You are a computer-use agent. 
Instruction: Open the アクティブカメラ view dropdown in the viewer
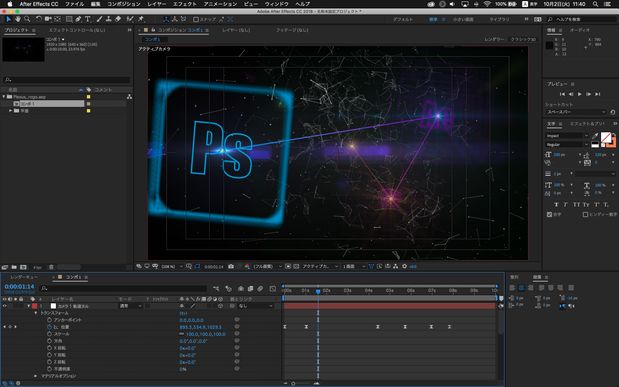point(320,267)
